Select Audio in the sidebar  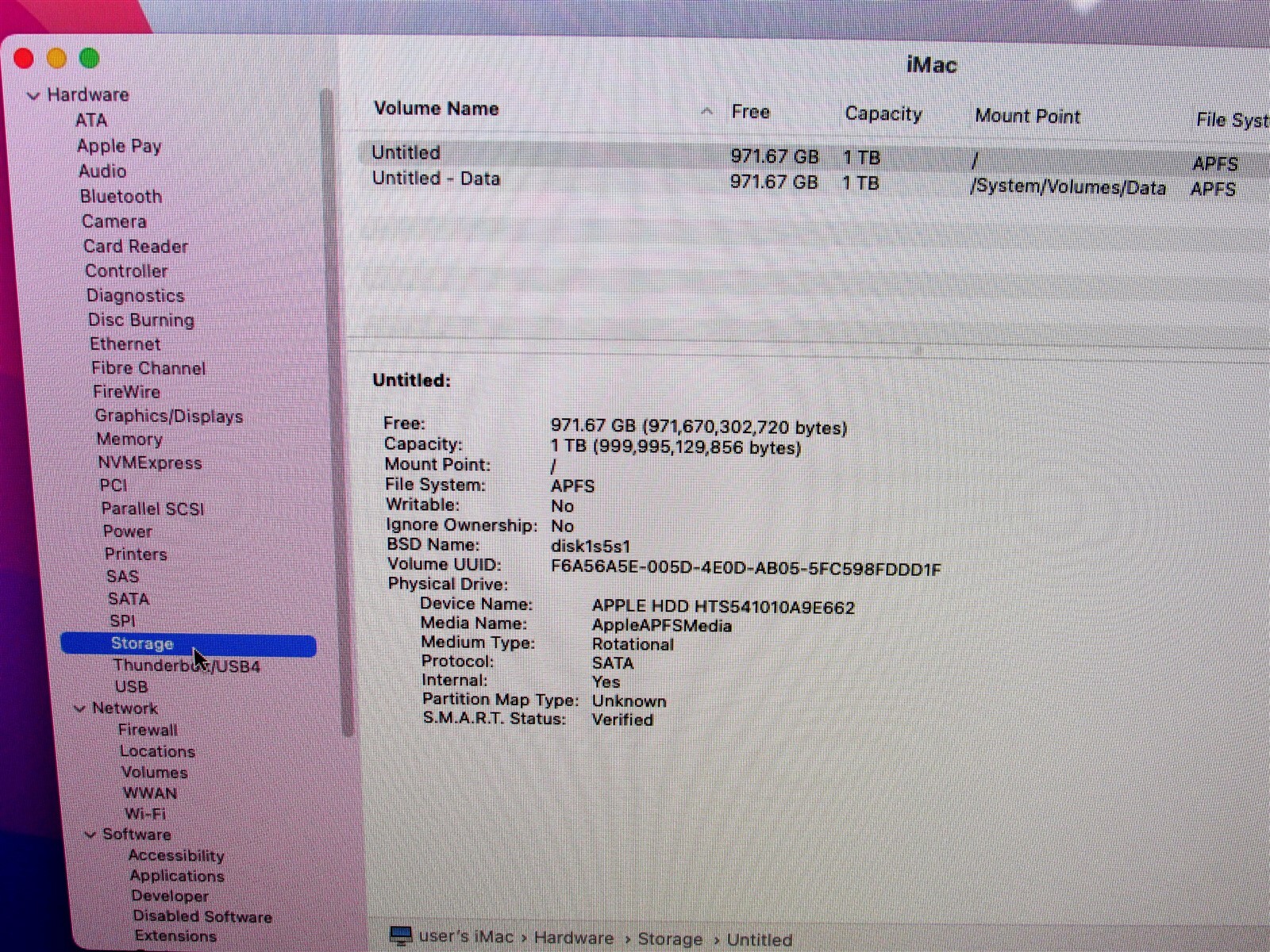(x=102, y=171)
